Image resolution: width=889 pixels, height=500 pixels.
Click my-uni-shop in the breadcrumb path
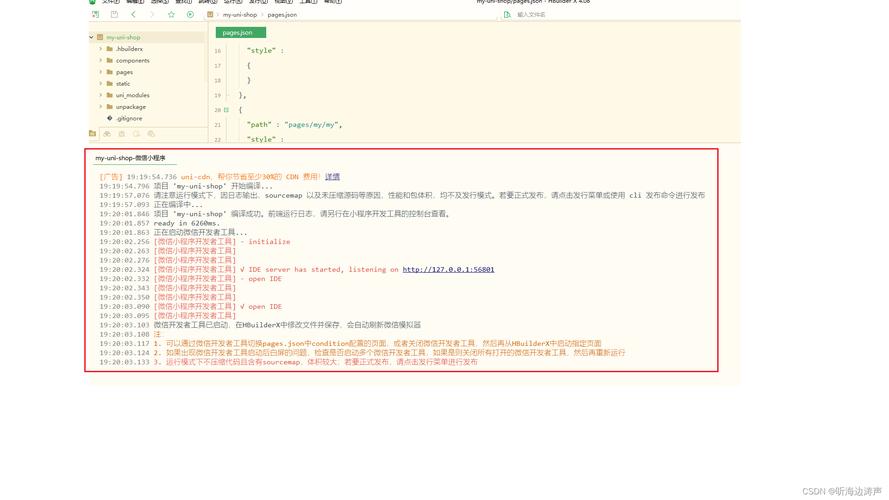click(239, 15)
